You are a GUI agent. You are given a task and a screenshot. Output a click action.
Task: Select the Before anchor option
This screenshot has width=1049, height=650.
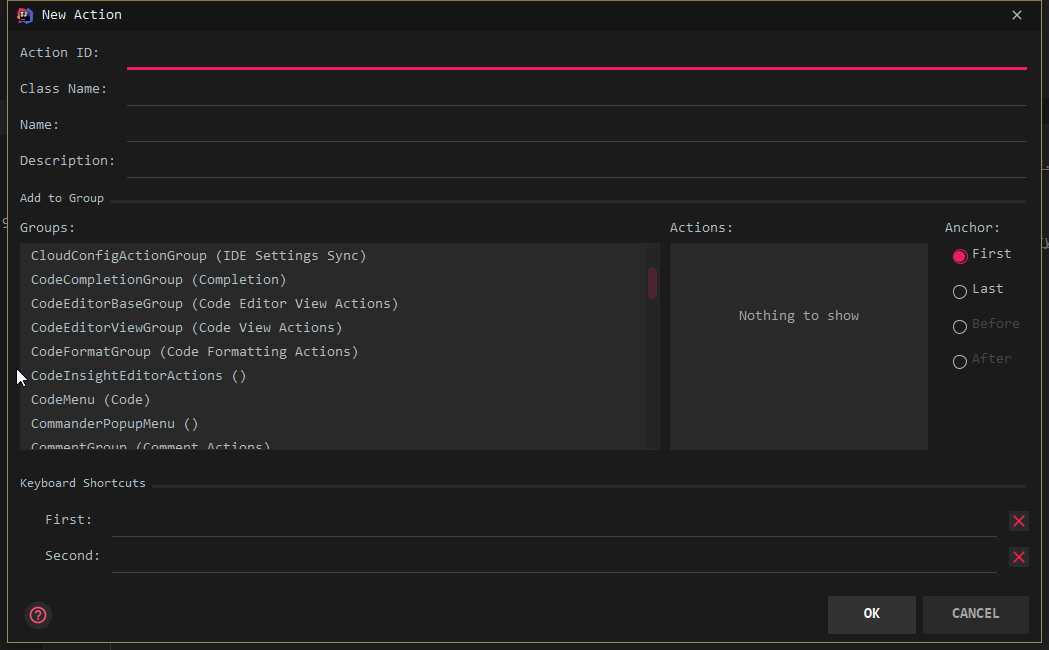[959, 325]
